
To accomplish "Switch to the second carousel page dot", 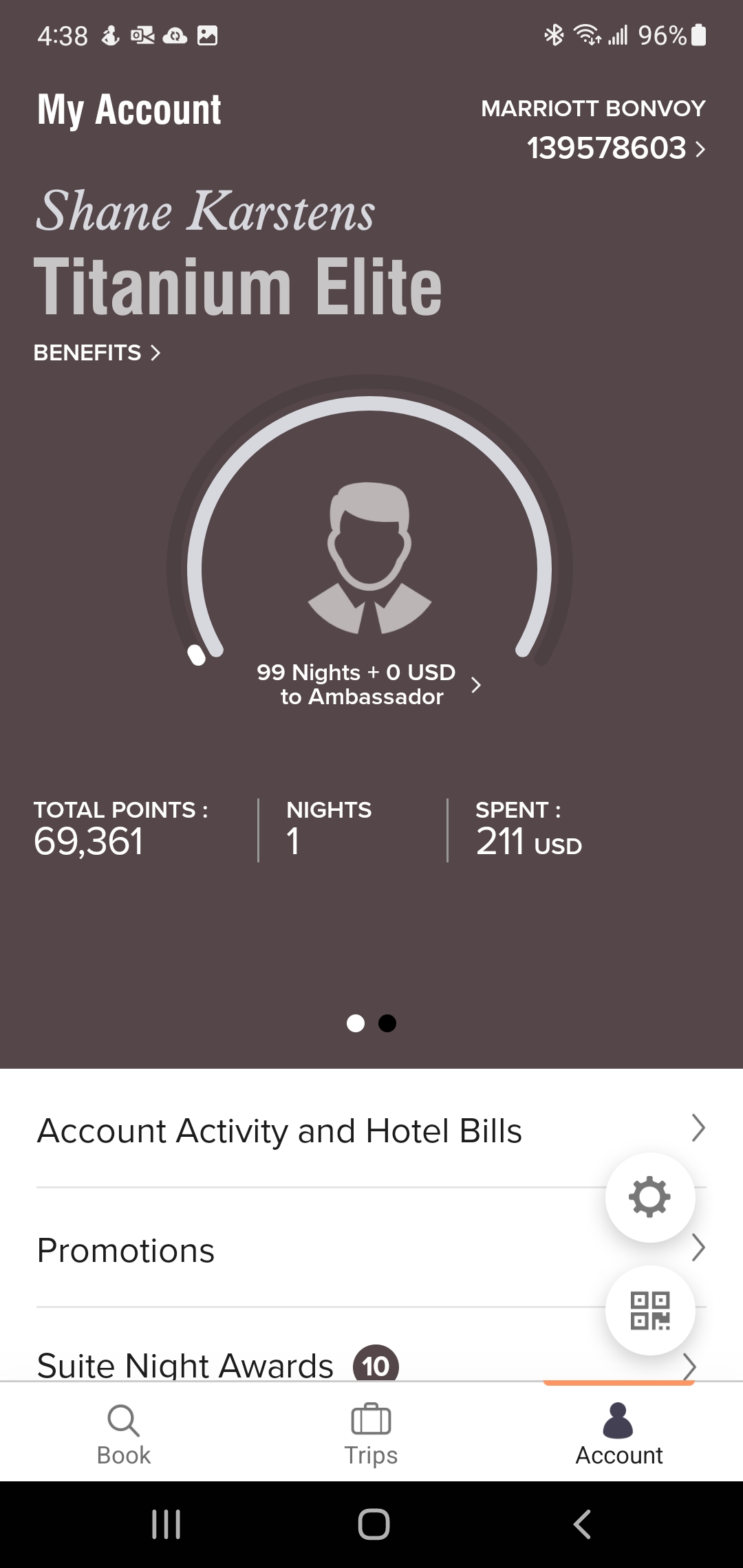I will coord(387,1023).
